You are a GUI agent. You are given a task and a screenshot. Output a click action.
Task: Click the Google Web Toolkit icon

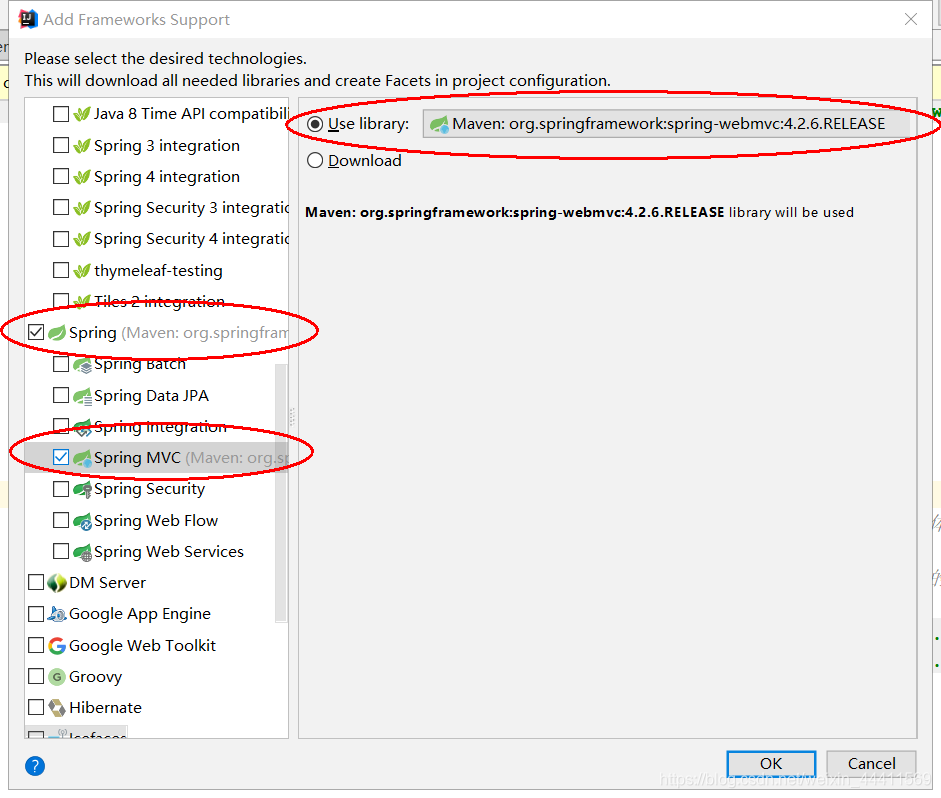coord(56,646)
